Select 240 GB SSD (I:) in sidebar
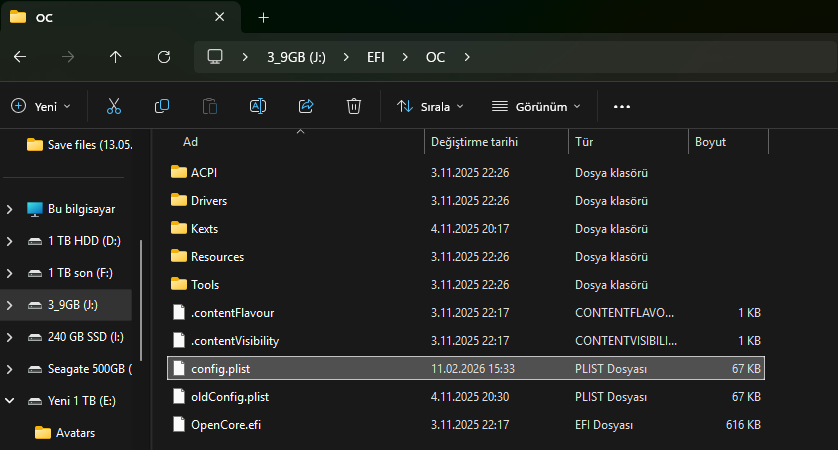 tap(86, 337)
